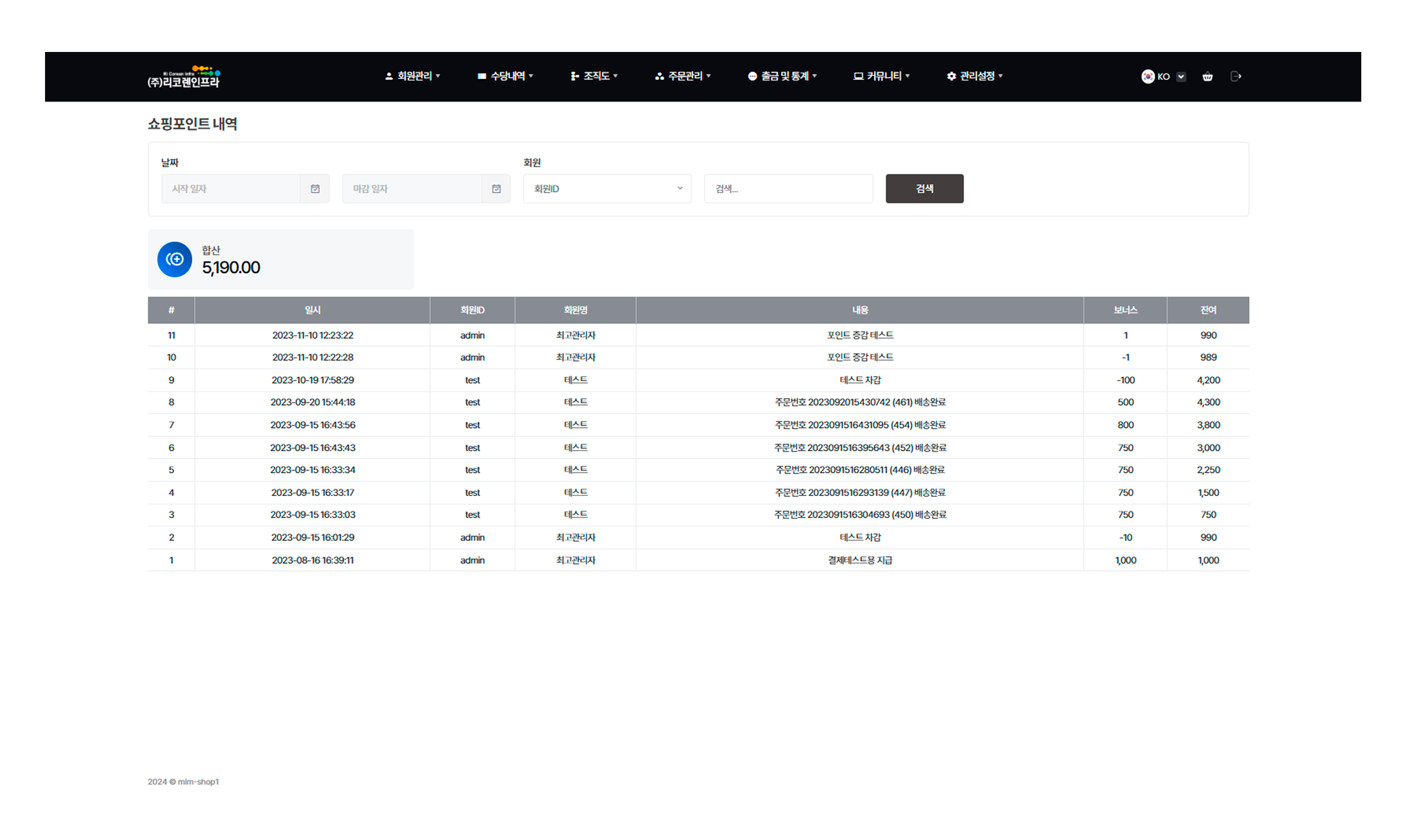Click the 보너스 column header
This screenshot has width=1404, height=840.
[1125, 310]
